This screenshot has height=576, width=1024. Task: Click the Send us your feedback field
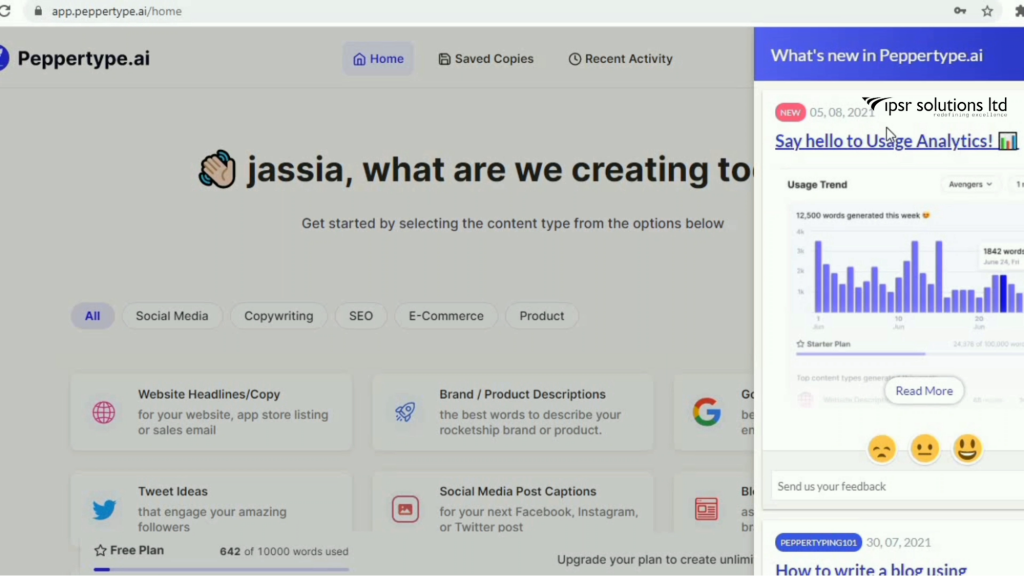[898, 487]
